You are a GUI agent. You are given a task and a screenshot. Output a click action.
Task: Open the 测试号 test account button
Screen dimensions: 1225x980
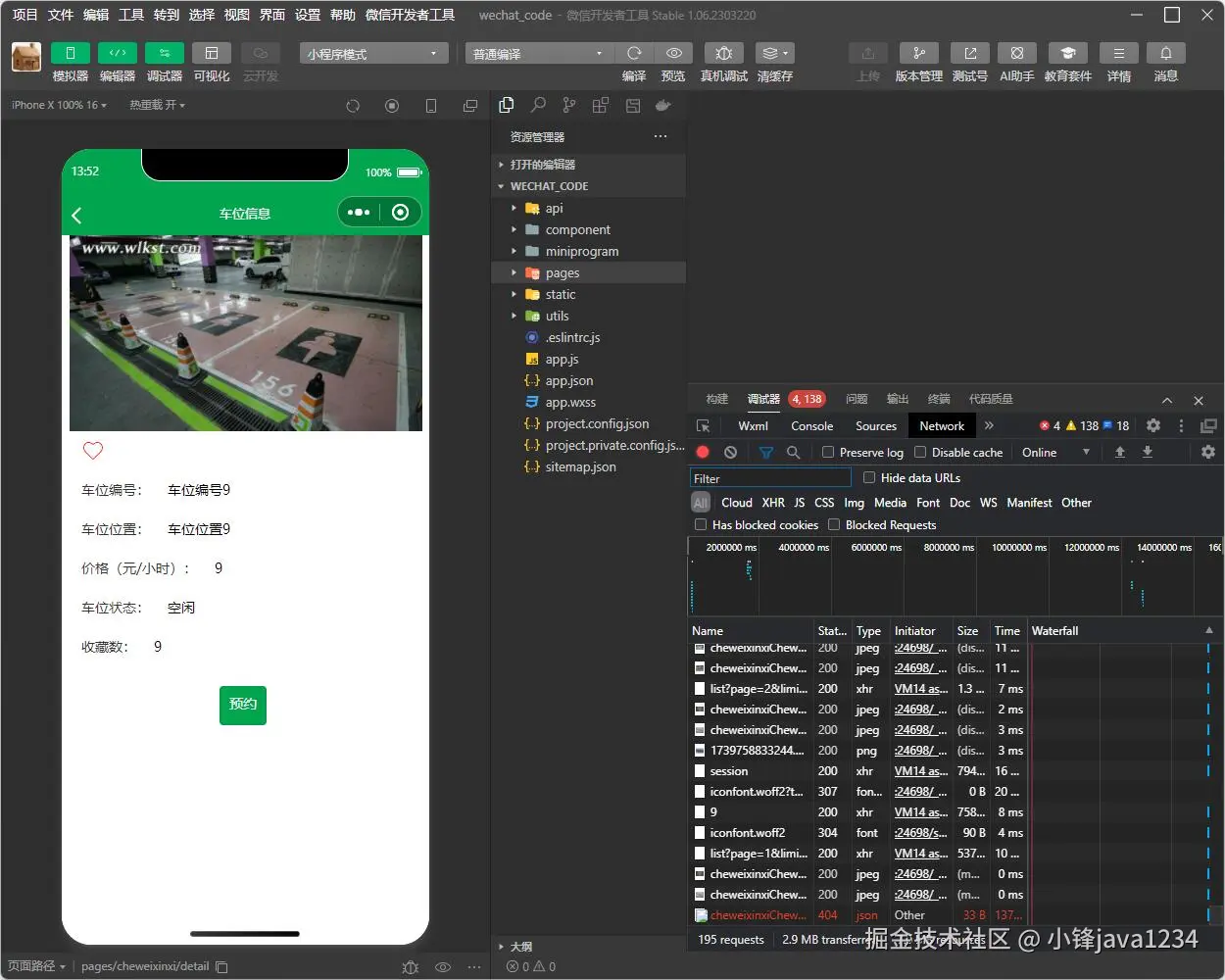click(x=970, y=53)
